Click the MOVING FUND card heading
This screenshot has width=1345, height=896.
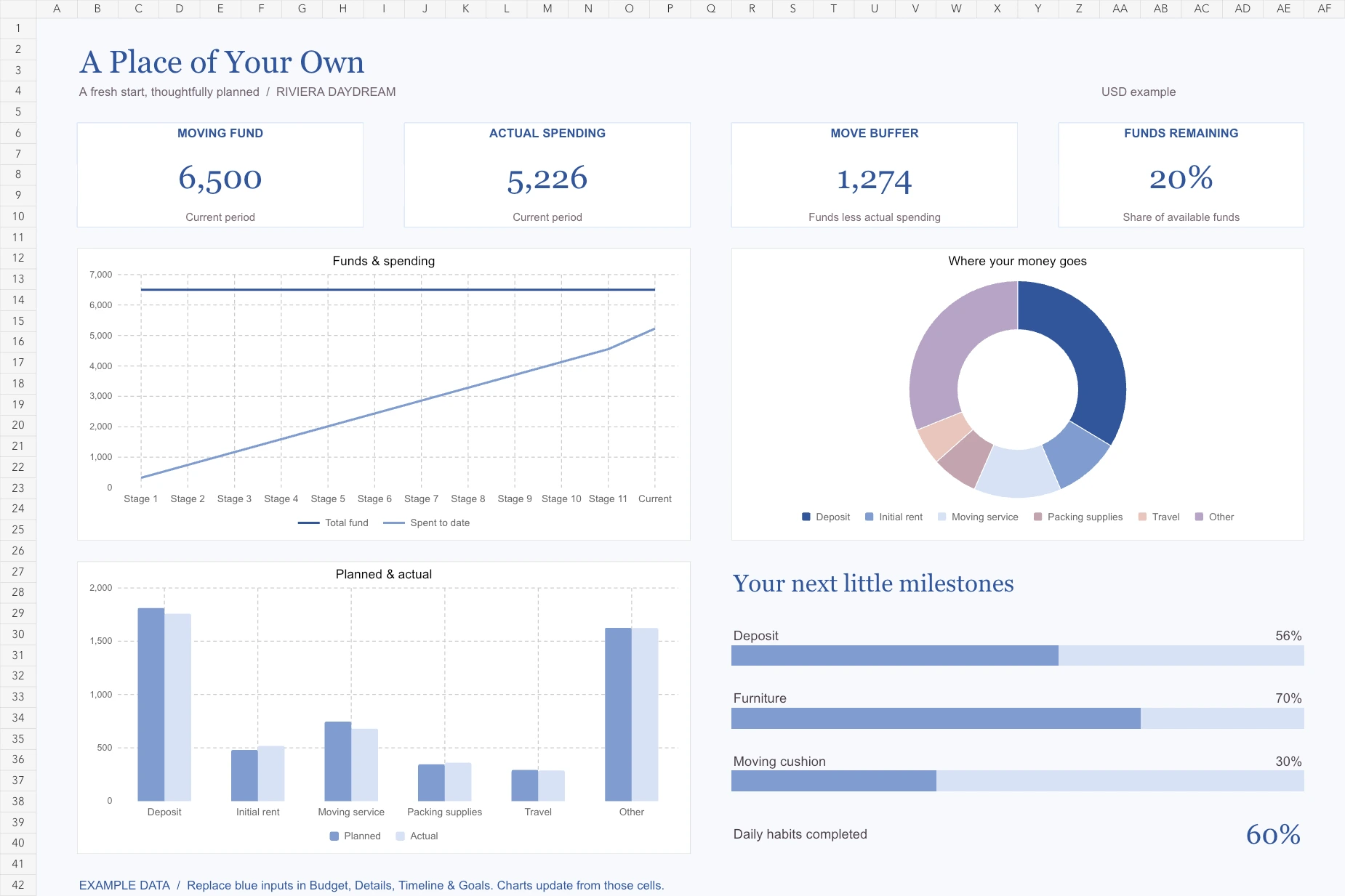coord(220,133)
